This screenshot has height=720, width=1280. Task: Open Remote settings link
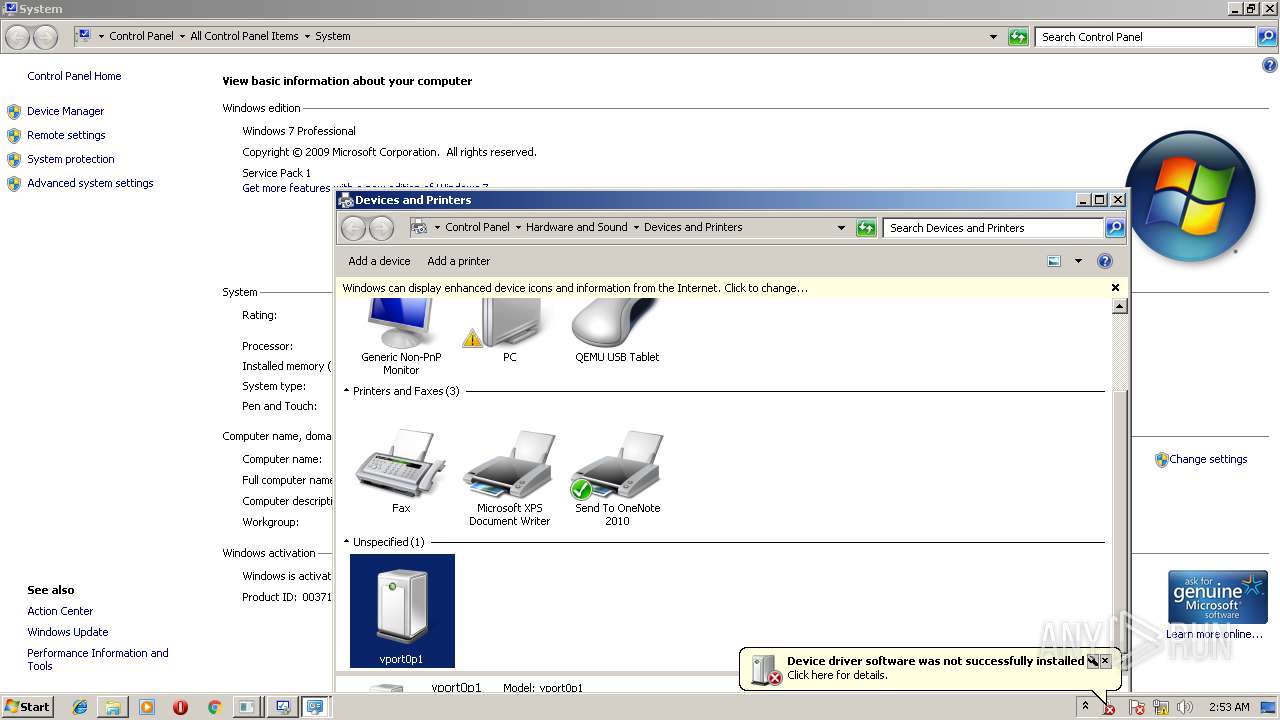pos(66,135)
